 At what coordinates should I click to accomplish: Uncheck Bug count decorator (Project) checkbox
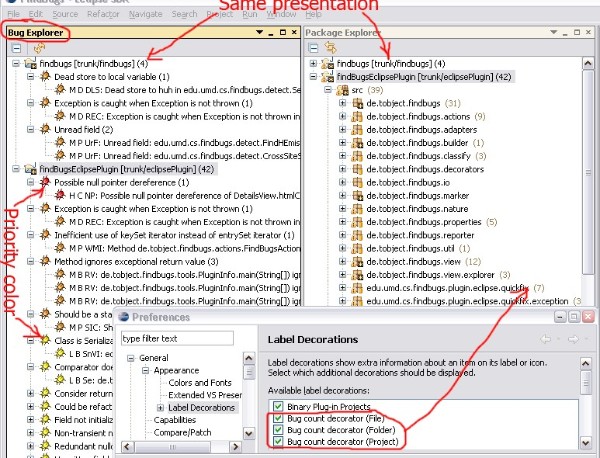(x=276, y=442)
